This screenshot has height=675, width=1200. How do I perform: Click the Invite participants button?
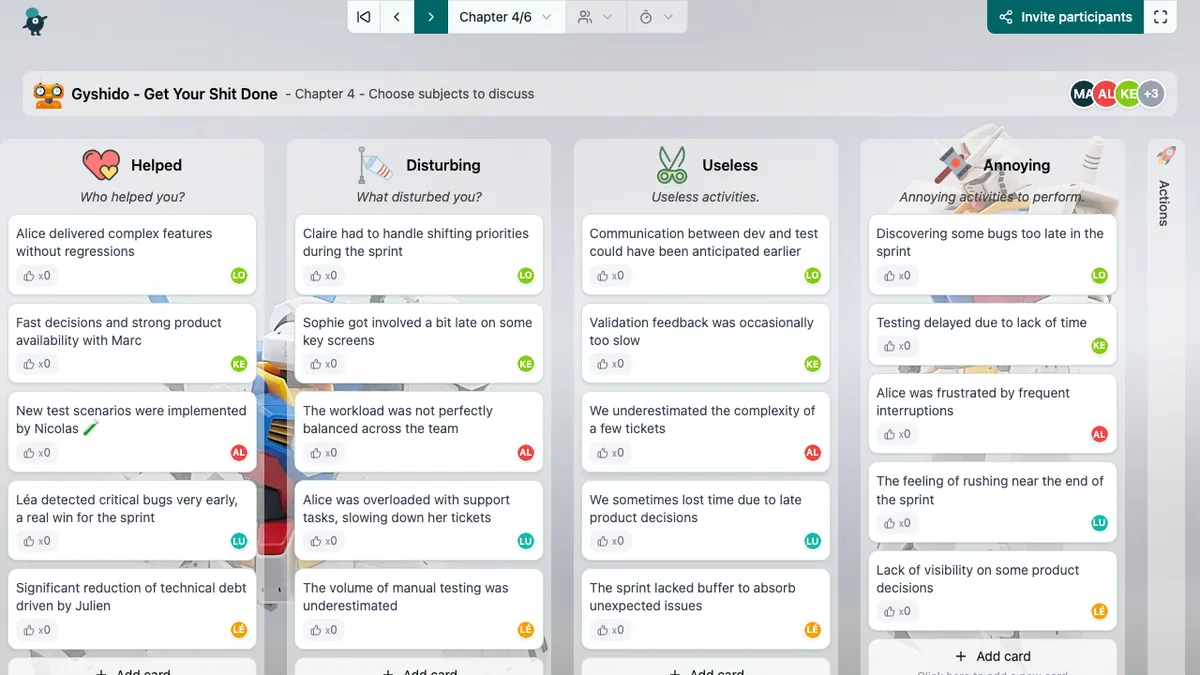(x=1065, y=17)
